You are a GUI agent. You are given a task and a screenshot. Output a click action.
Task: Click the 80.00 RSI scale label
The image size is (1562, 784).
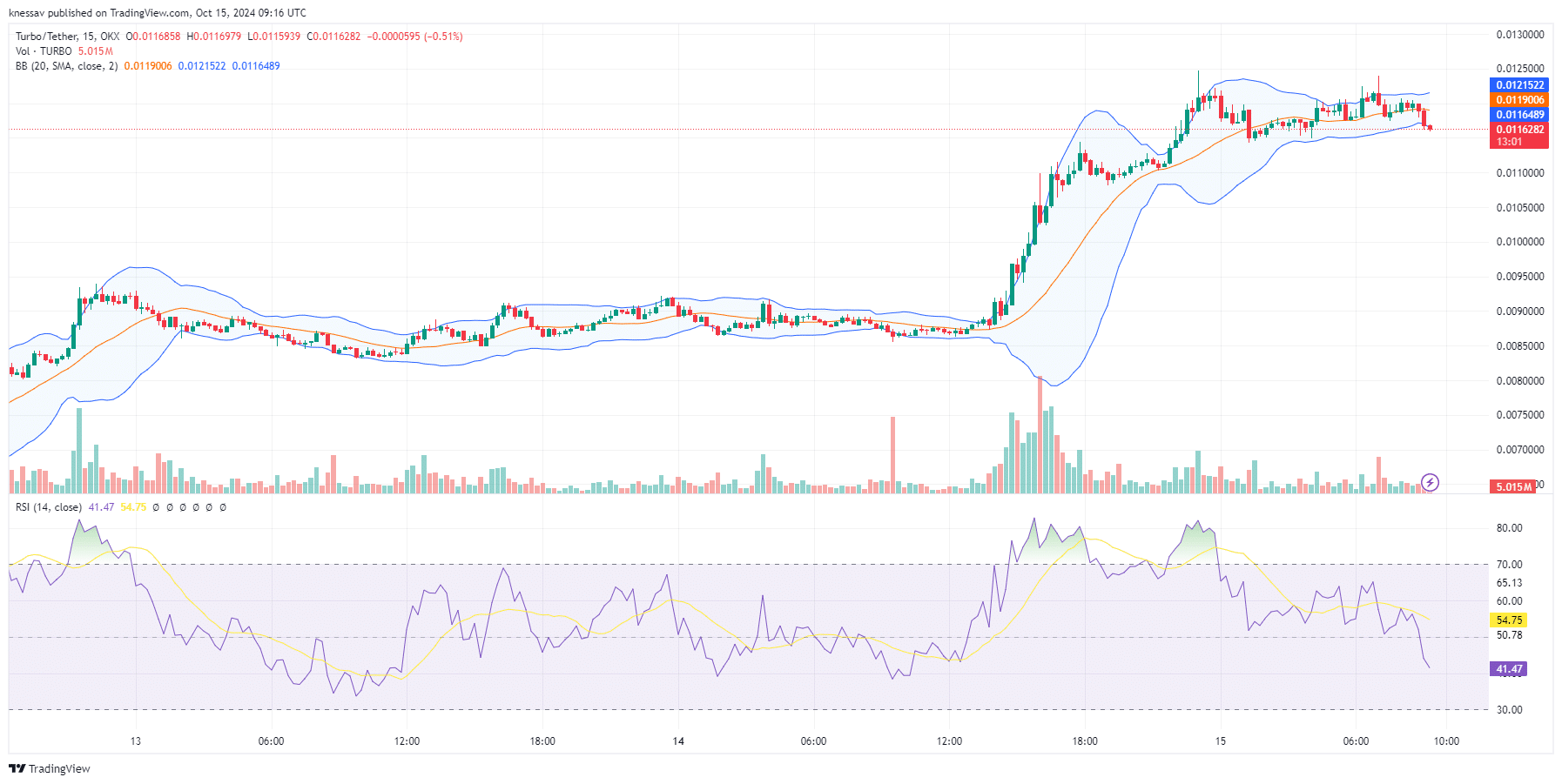pos(1509,528)
